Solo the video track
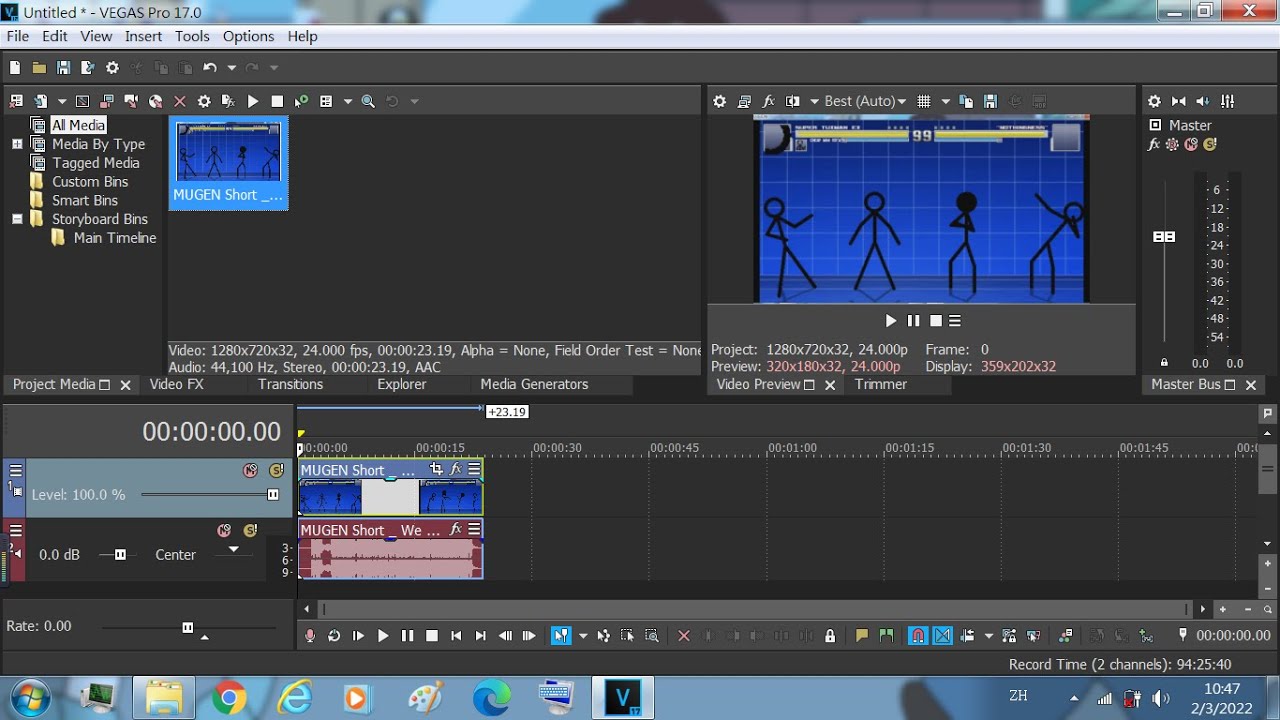The width and height of the screenshot is (1280, 720). pyautogui.click(x=277, y=470)
